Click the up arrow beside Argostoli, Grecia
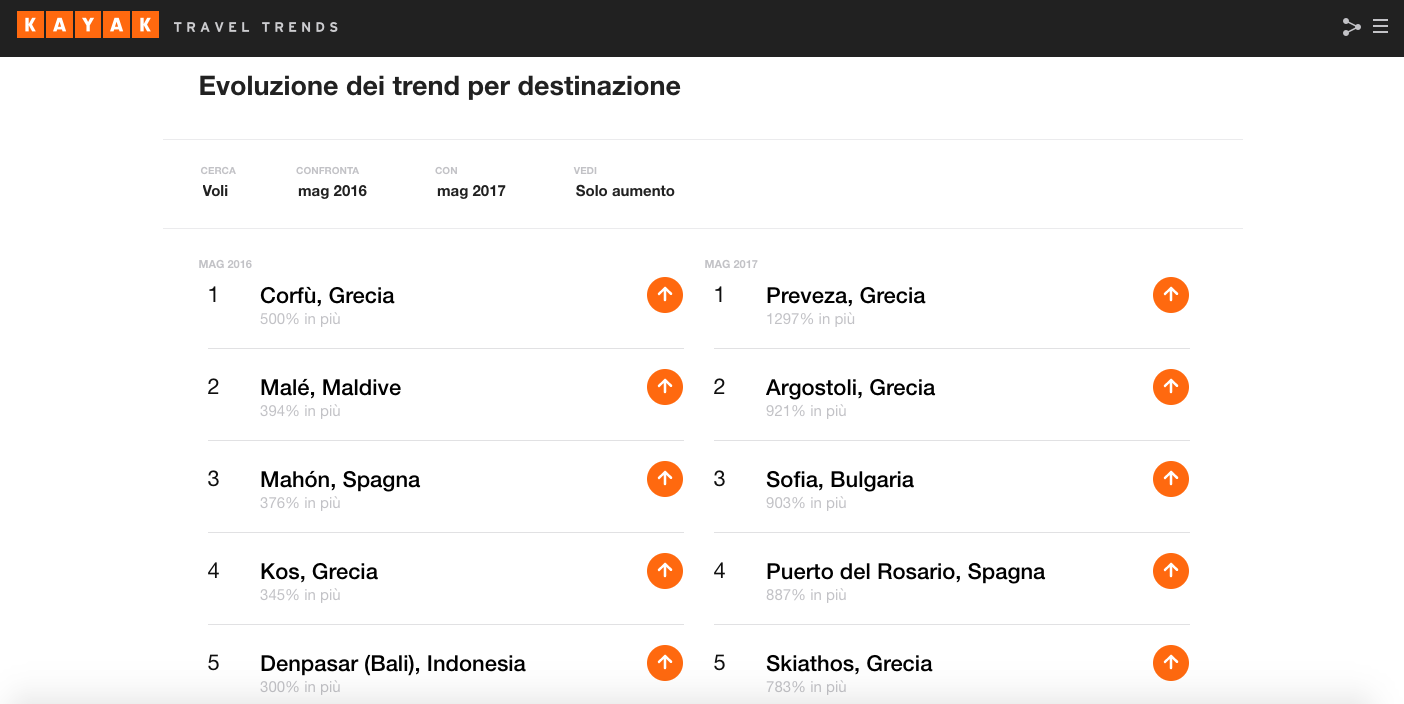1404x704 pixels. coord(1171,387)
